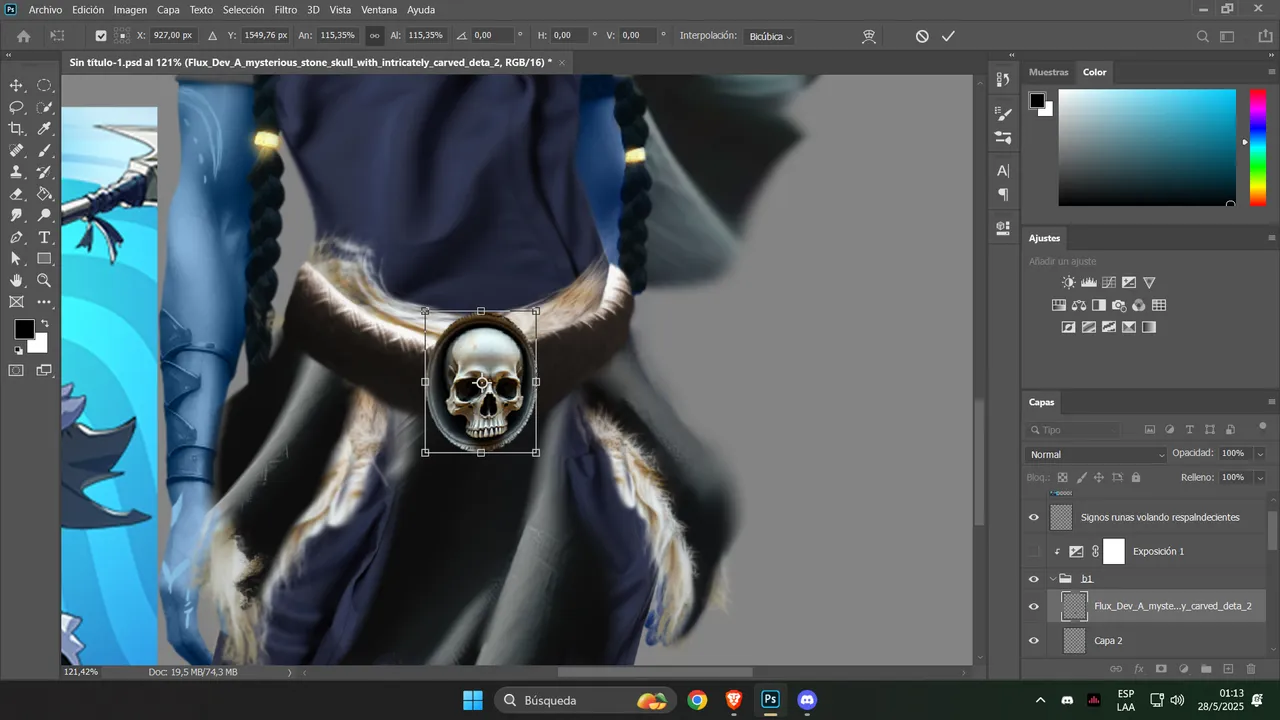This screenshot has height=720, width=1280.
Task: Switch between free transform and warp modes
Action: click(869, 36)
